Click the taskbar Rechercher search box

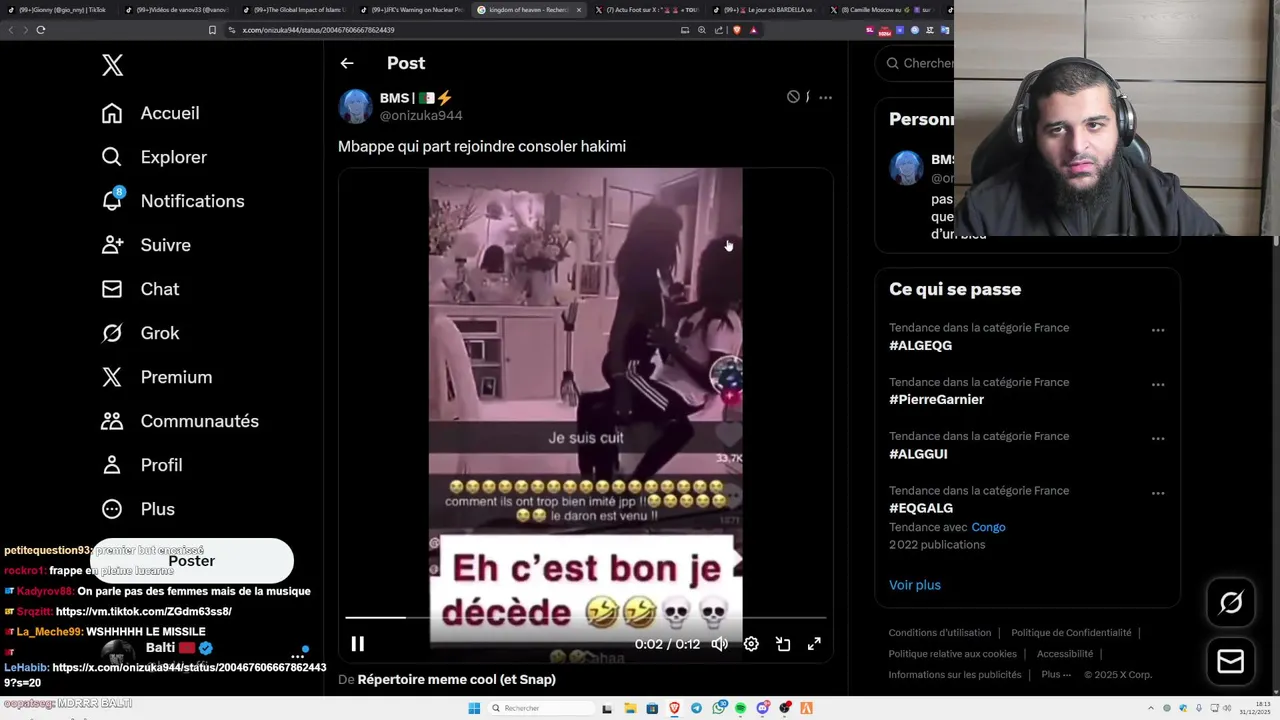coord(540,708)
